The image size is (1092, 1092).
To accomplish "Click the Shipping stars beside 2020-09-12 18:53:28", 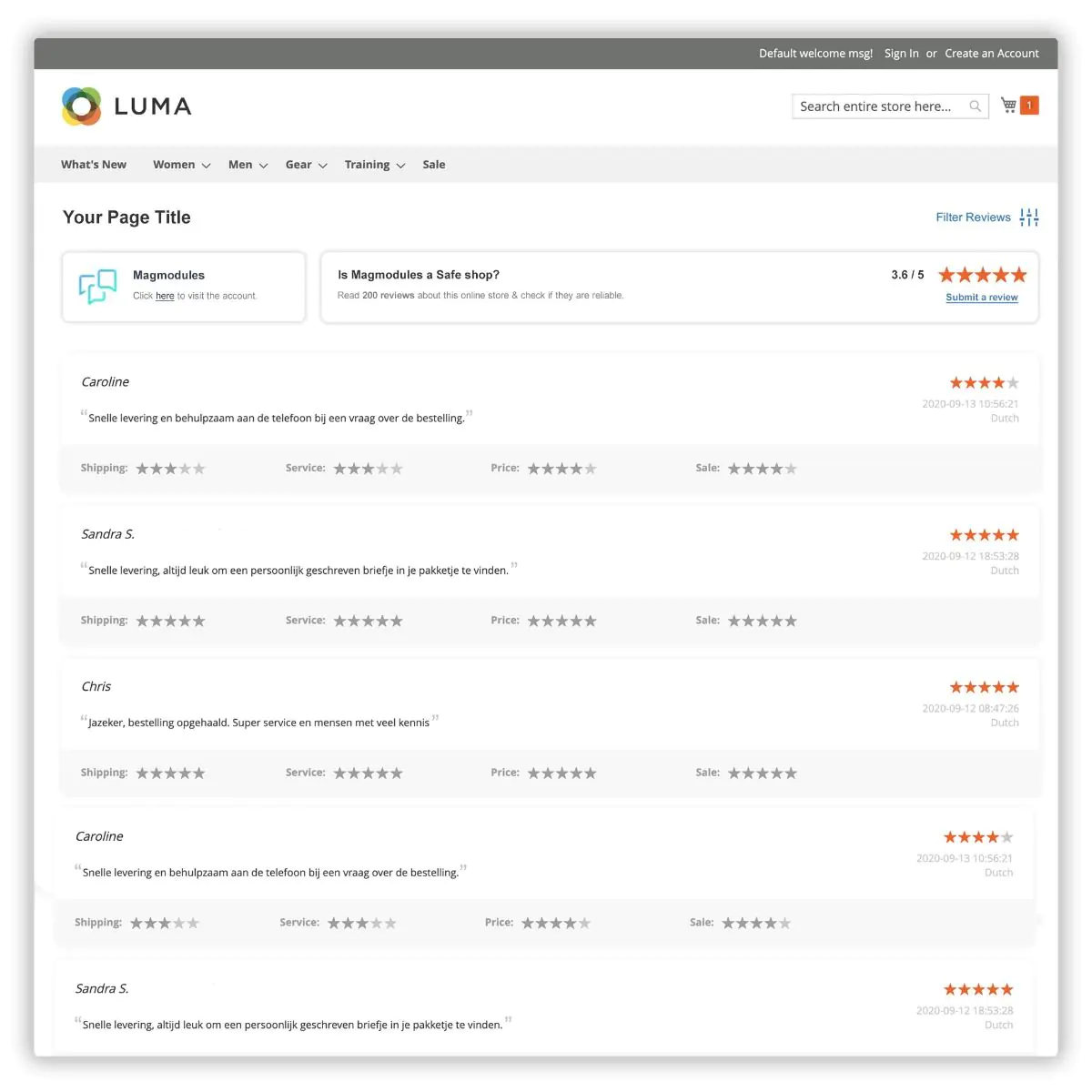I will tap(170, 621).
